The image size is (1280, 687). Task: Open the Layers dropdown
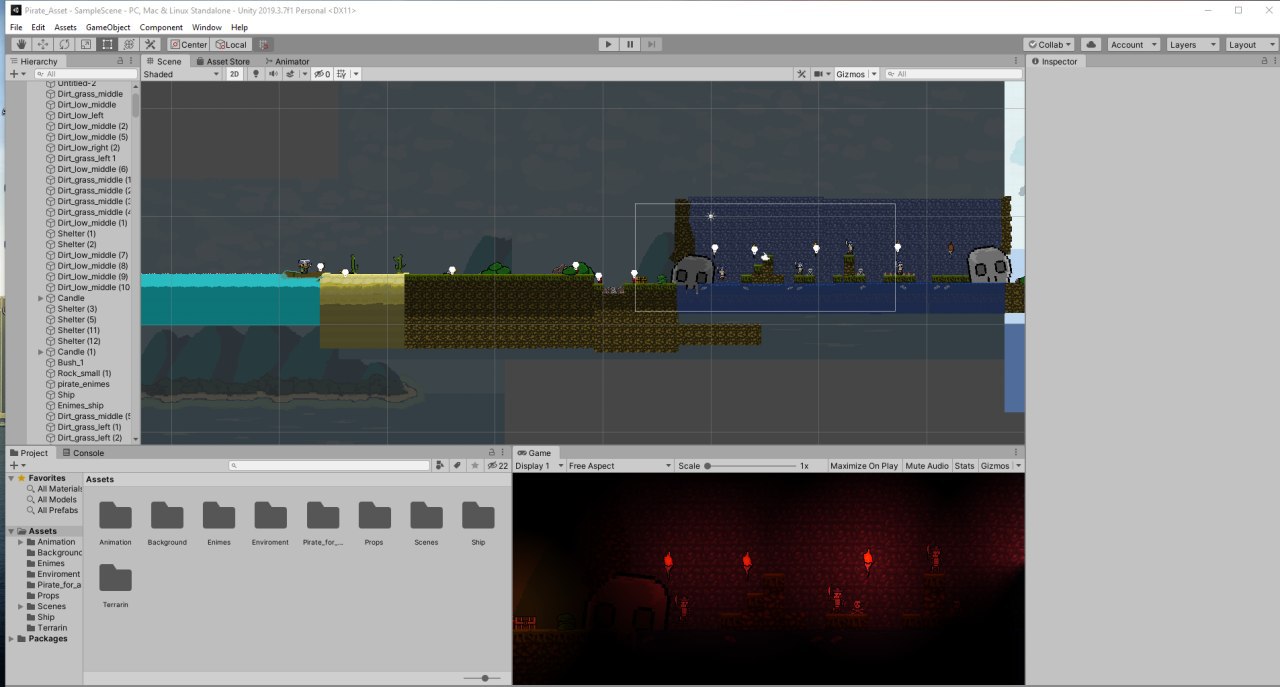[x=1192, y=44]
